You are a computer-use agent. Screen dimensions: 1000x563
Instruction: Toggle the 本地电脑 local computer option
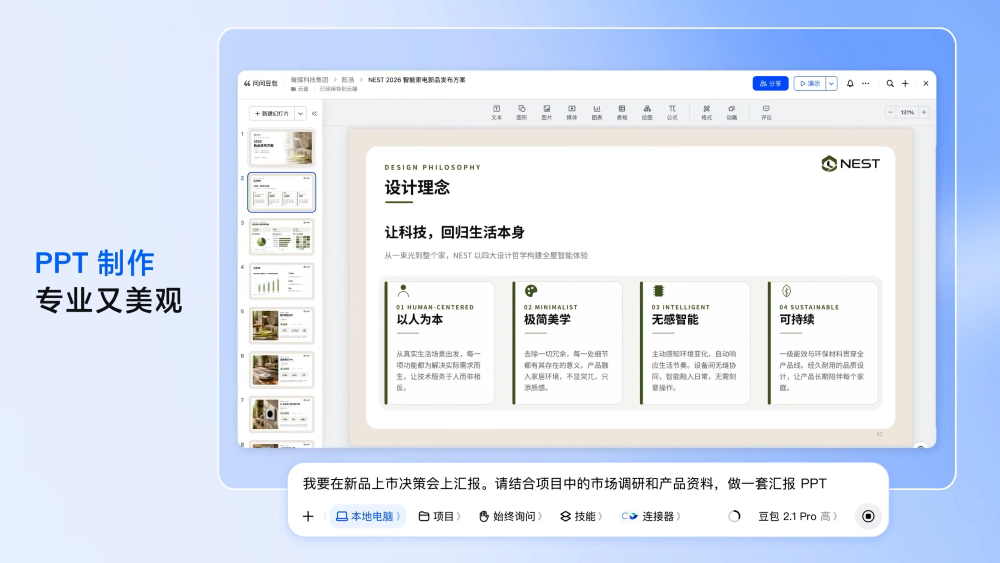(368, 516)
